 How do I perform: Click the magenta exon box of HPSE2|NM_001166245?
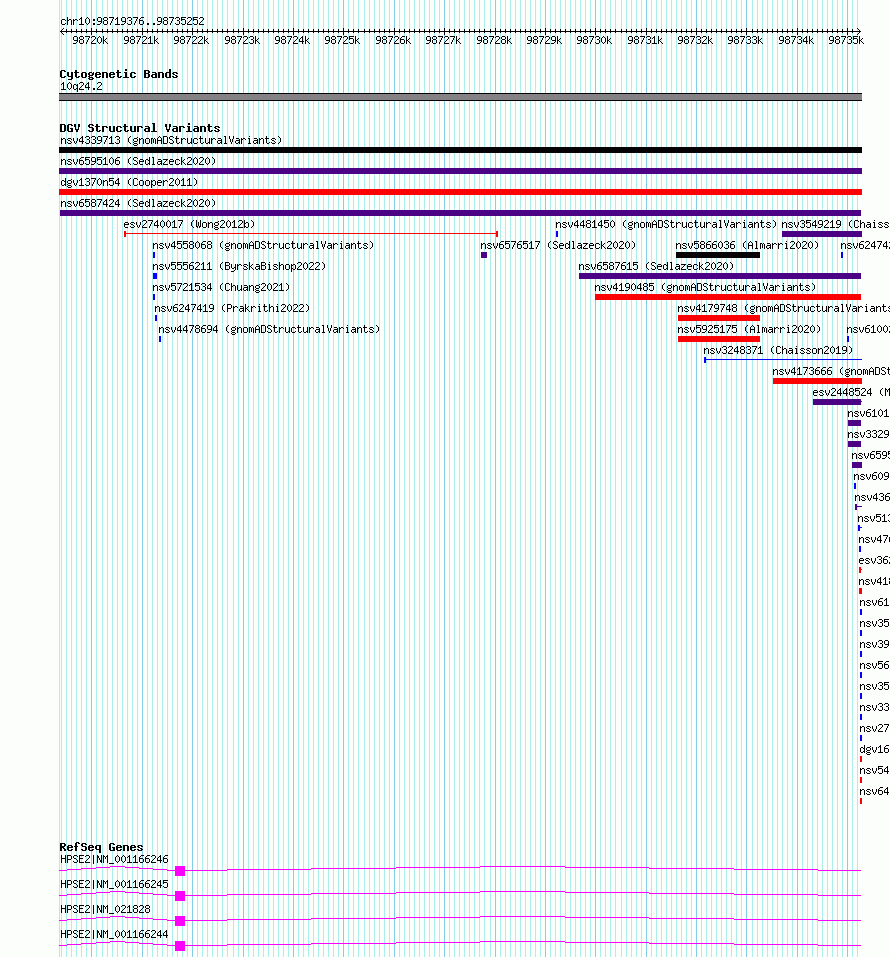pyautogui.click(x=180, y=896)
